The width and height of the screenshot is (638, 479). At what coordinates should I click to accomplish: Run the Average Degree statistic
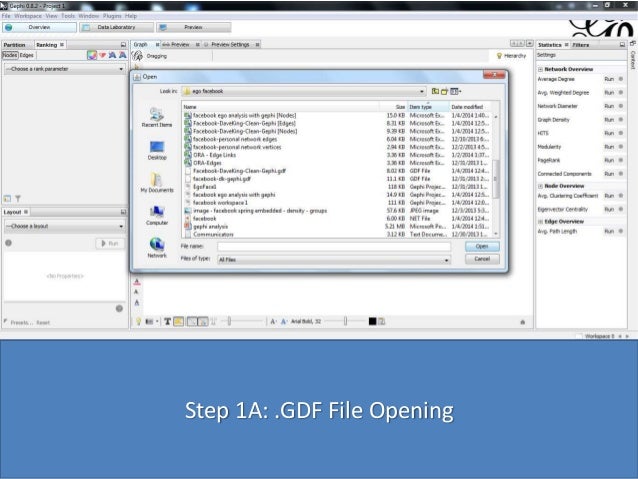coord(609,79)
